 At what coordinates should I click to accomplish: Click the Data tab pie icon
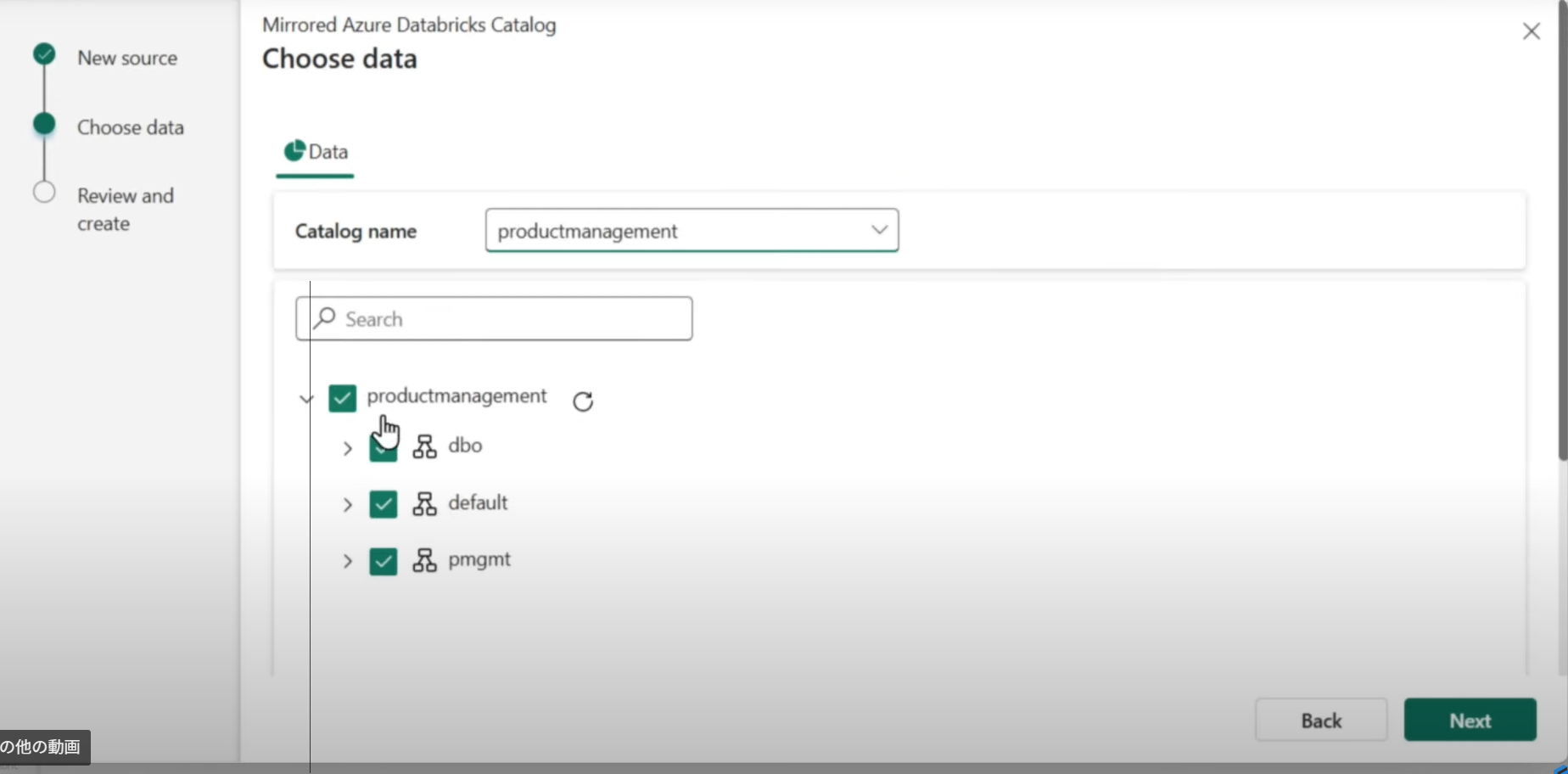294,151
